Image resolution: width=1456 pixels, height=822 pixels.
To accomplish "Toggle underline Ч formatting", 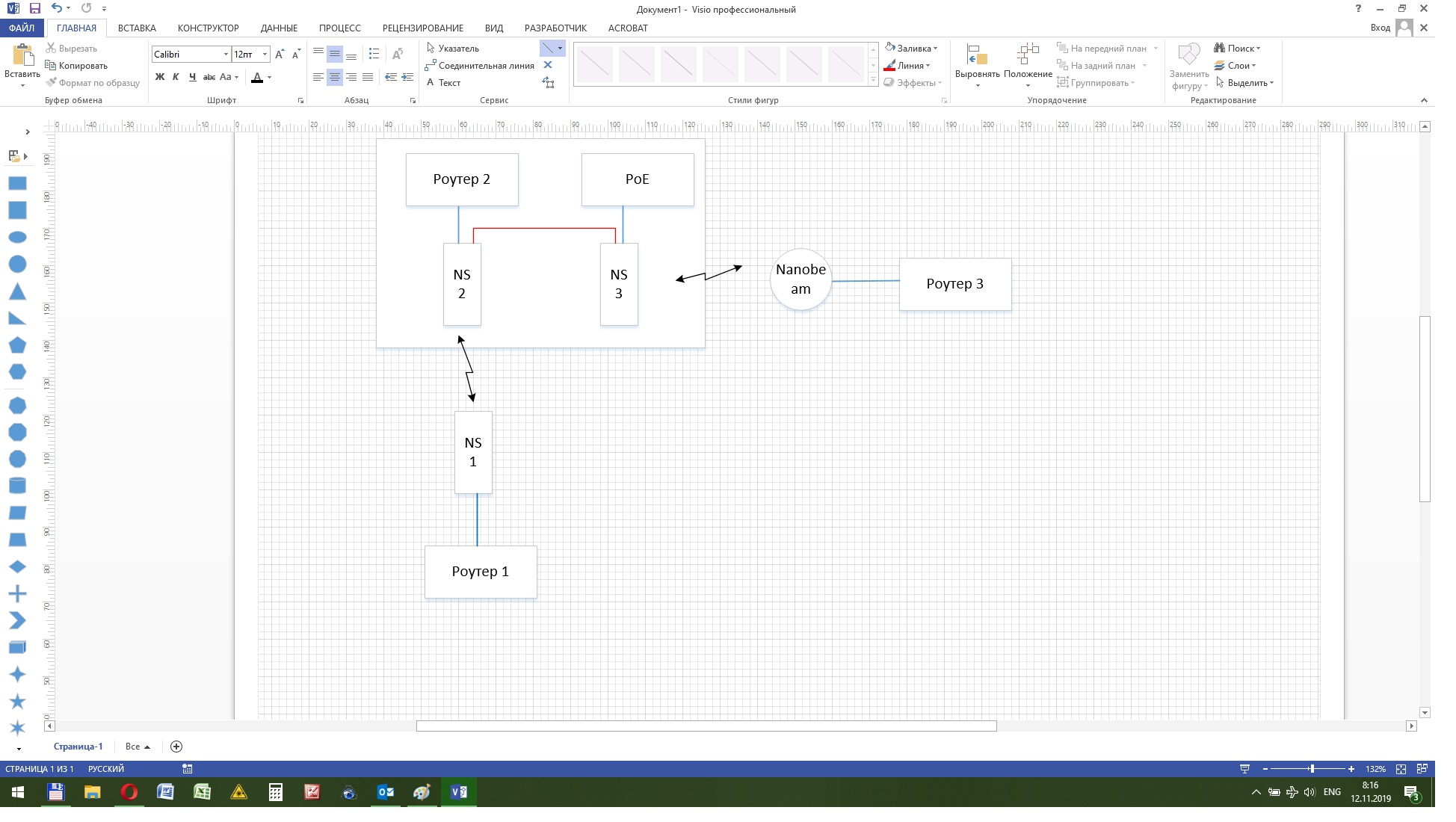I will (x=193, y=77).
